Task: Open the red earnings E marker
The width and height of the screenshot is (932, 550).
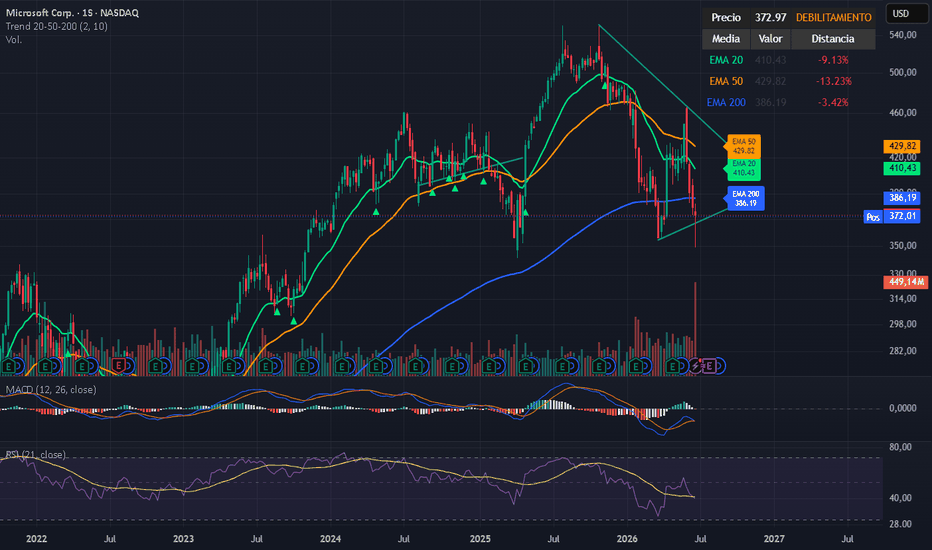Action: point(119,366)
